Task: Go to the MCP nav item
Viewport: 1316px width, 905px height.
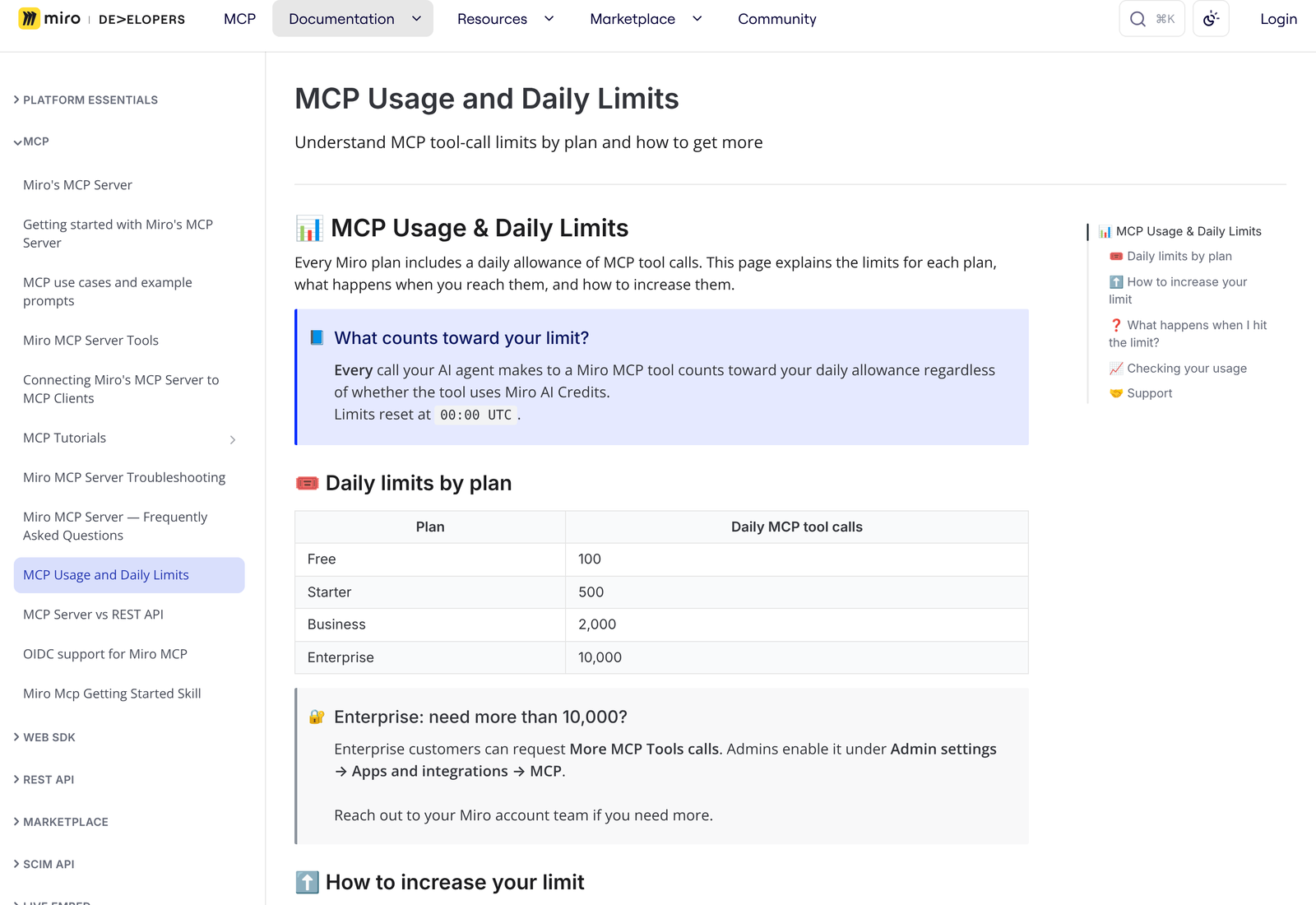Action: point(239,19)
